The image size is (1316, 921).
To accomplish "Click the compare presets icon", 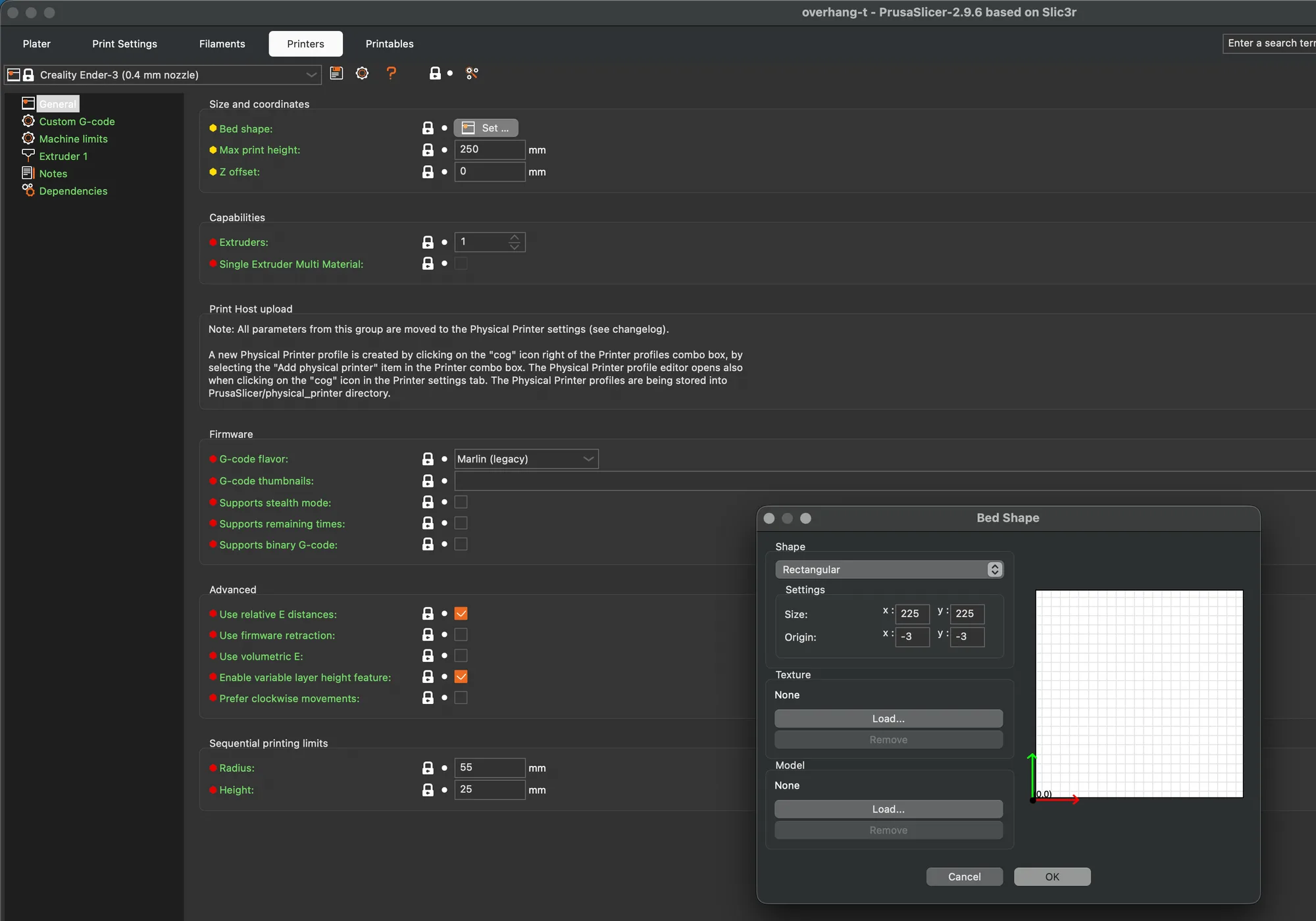I will tap(472, 74).
